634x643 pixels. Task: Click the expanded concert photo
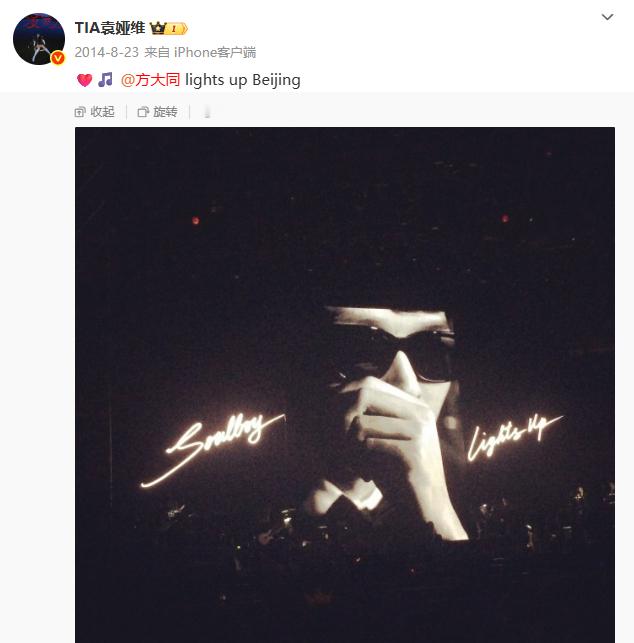tap(345, 385)
